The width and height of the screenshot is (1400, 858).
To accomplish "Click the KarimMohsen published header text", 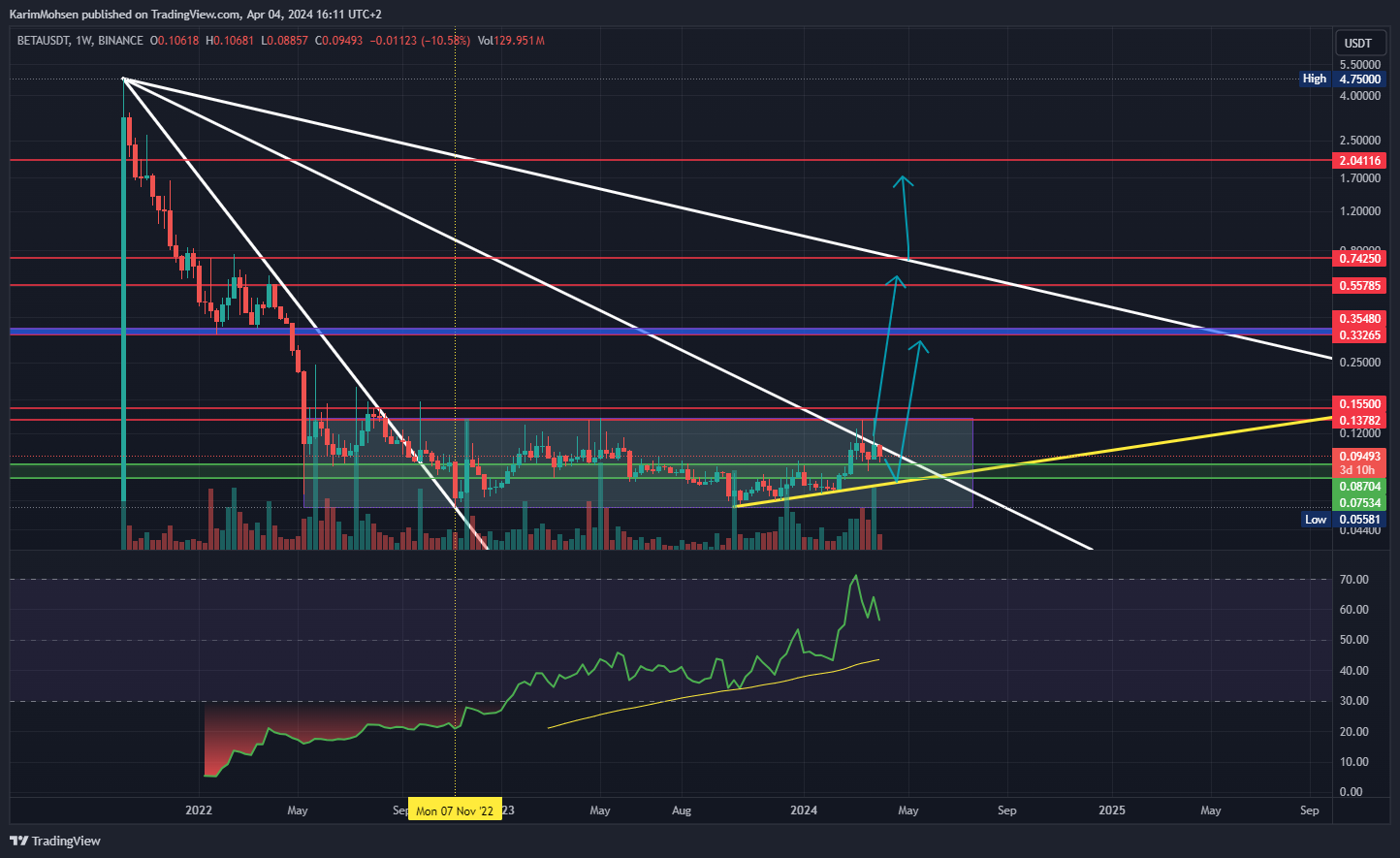I will coord(195,15).
